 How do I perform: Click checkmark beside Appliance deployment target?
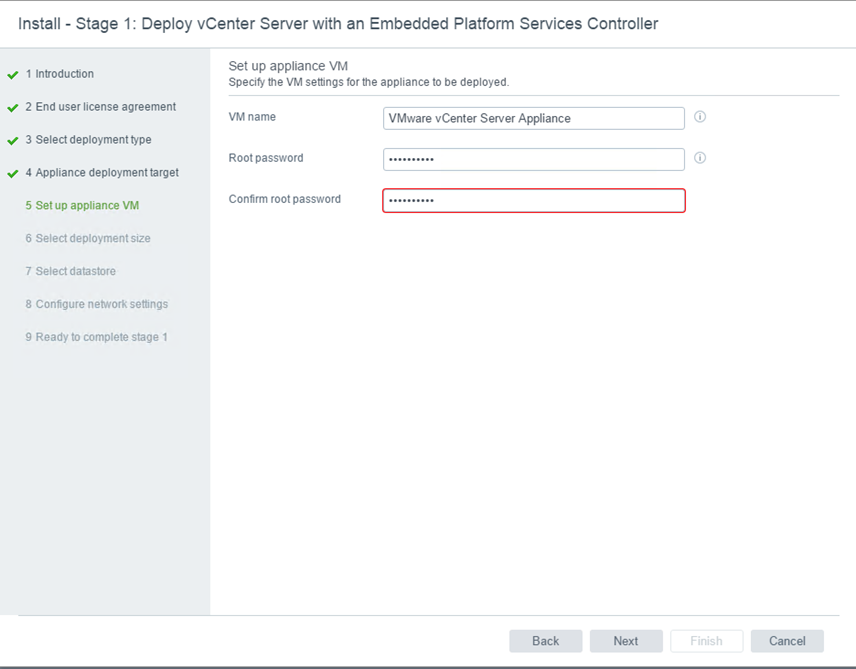coord(13,174)
